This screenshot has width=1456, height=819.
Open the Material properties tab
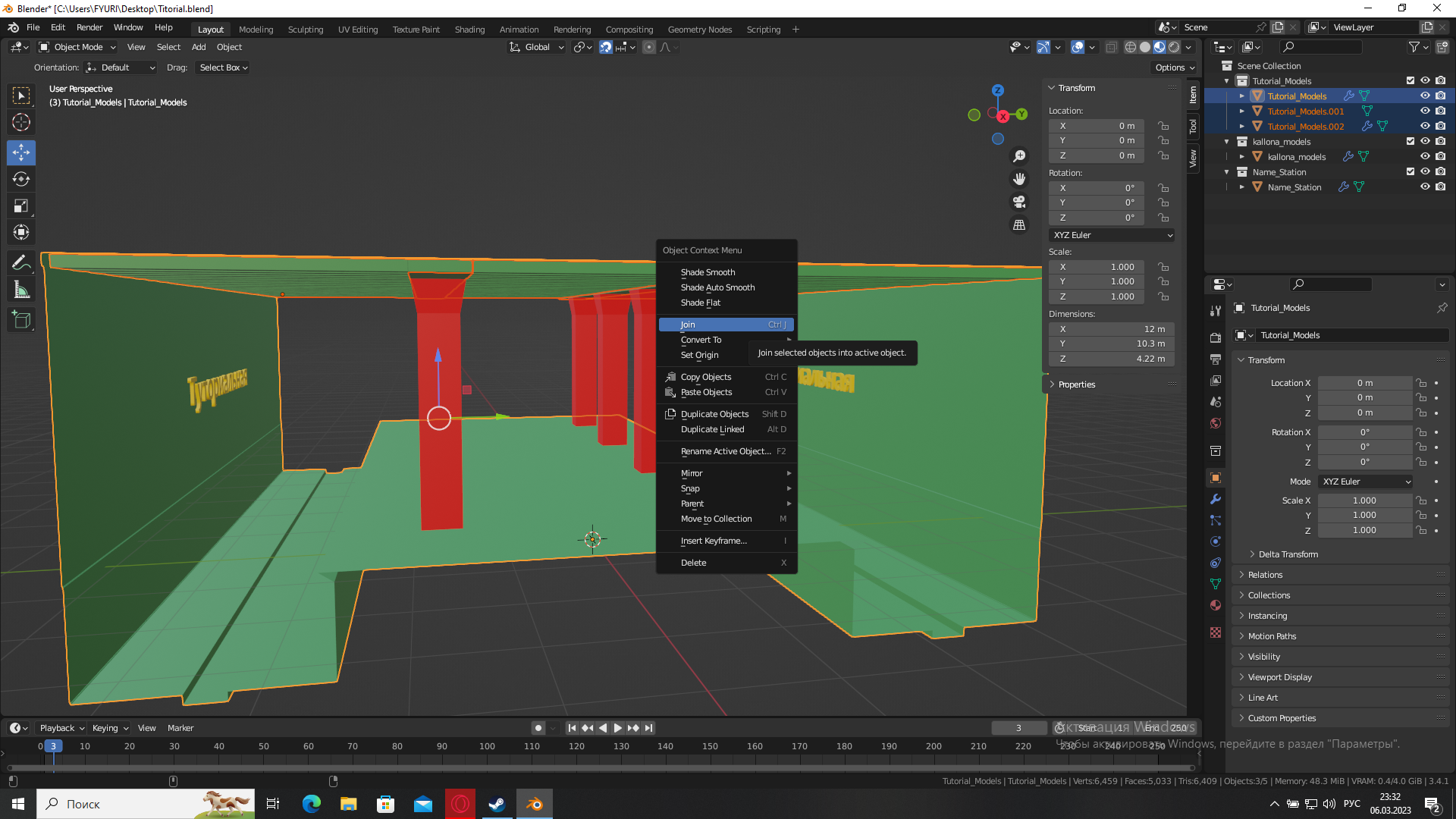(1216, 605)
